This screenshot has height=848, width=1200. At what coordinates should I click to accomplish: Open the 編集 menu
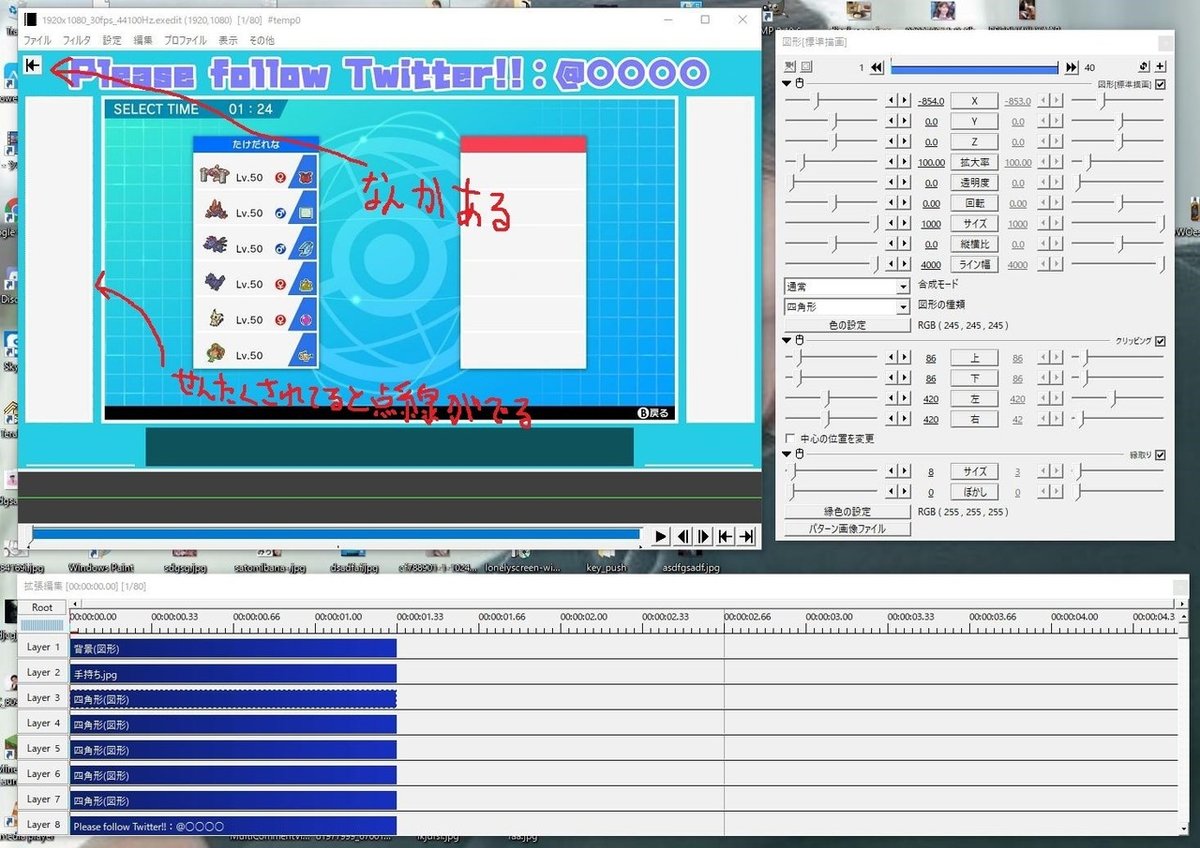143,41
